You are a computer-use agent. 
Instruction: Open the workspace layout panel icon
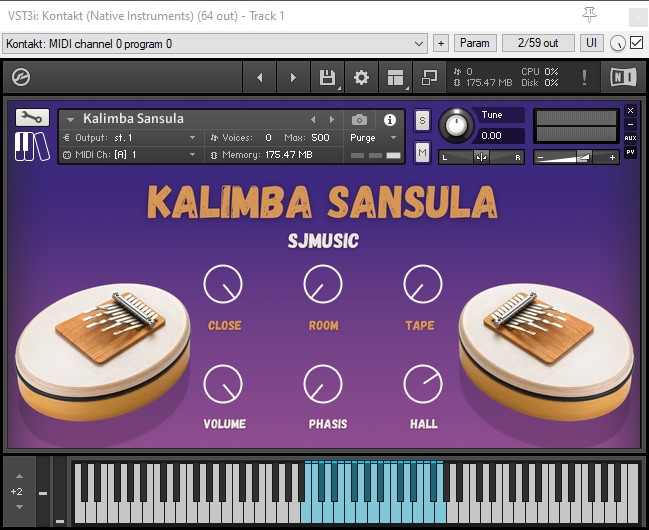pyautogui.click(x=395, y=77)
